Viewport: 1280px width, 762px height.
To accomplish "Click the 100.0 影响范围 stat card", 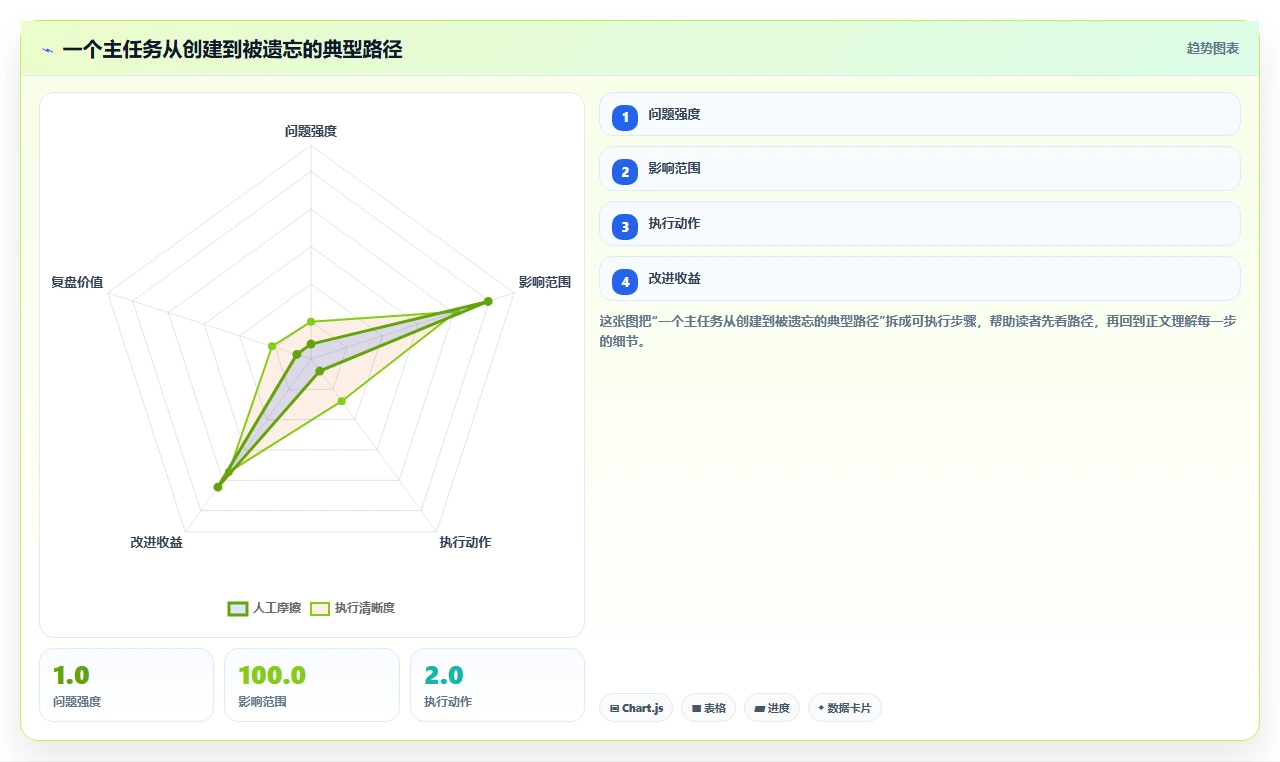I will point(312,685).
